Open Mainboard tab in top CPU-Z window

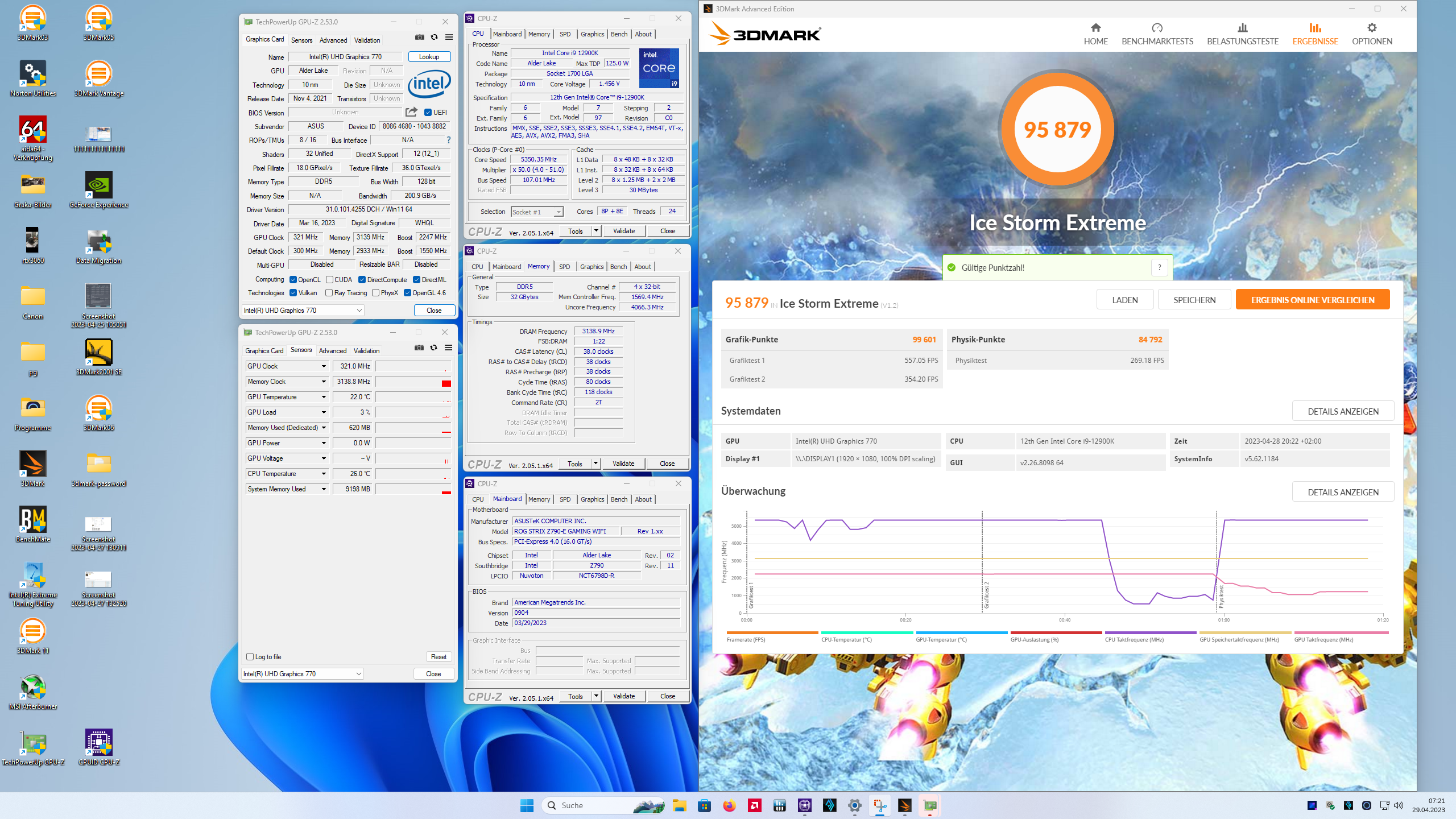coord(507,34)
